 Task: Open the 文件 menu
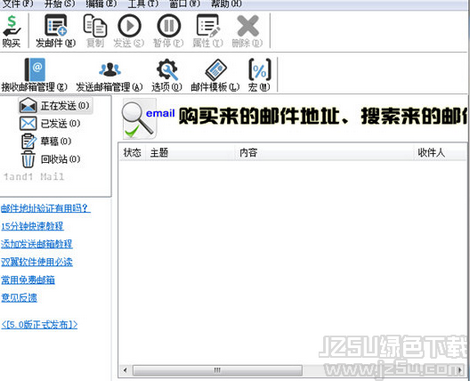(x=18, y=4)
